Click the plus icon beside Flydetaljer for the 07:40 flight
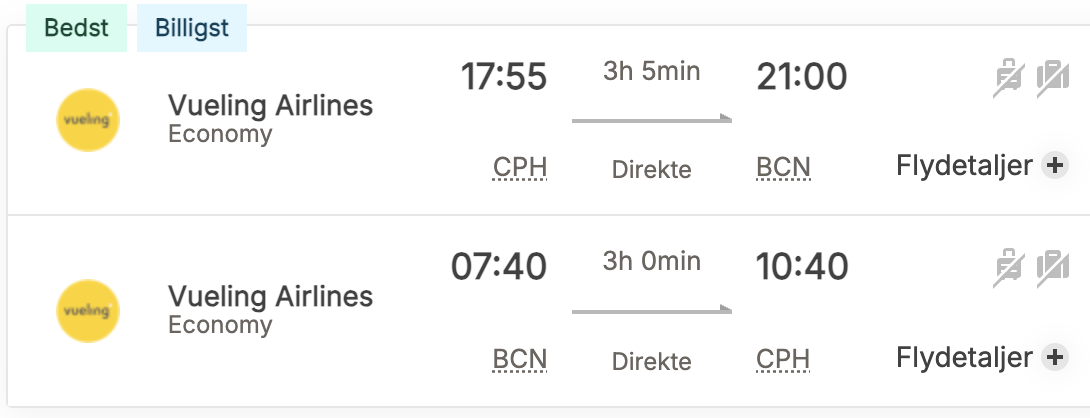This screenshot has height=418, width=1090. [x=1054, y=356]
